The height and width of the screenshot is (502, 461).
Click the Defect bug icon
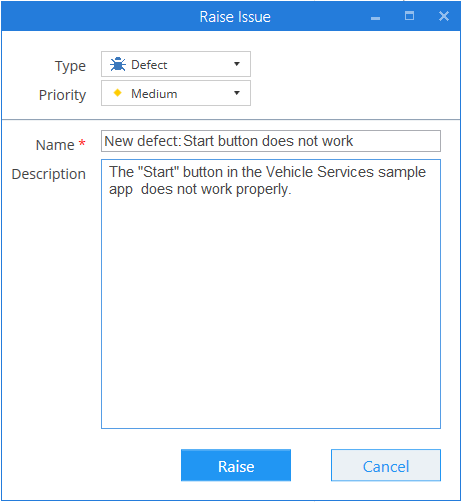pos(118,64)
